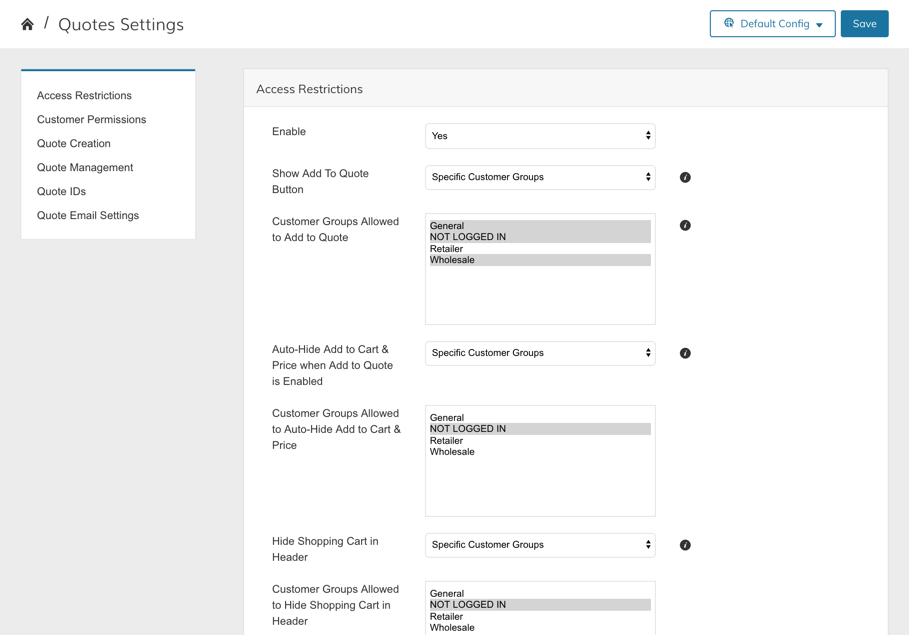The image size is (909, 635).
Task: Click the globe icon in Default Config
Action: pos(729,23)
